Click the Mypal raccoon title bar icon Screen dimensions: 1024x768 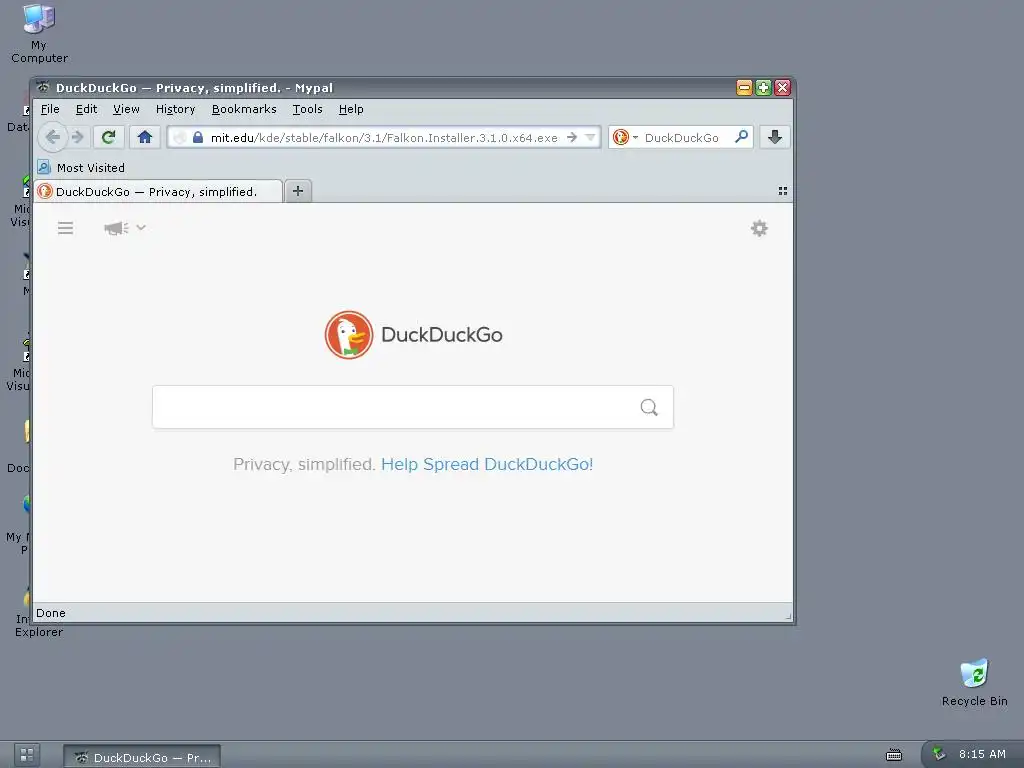click(43, 88)
